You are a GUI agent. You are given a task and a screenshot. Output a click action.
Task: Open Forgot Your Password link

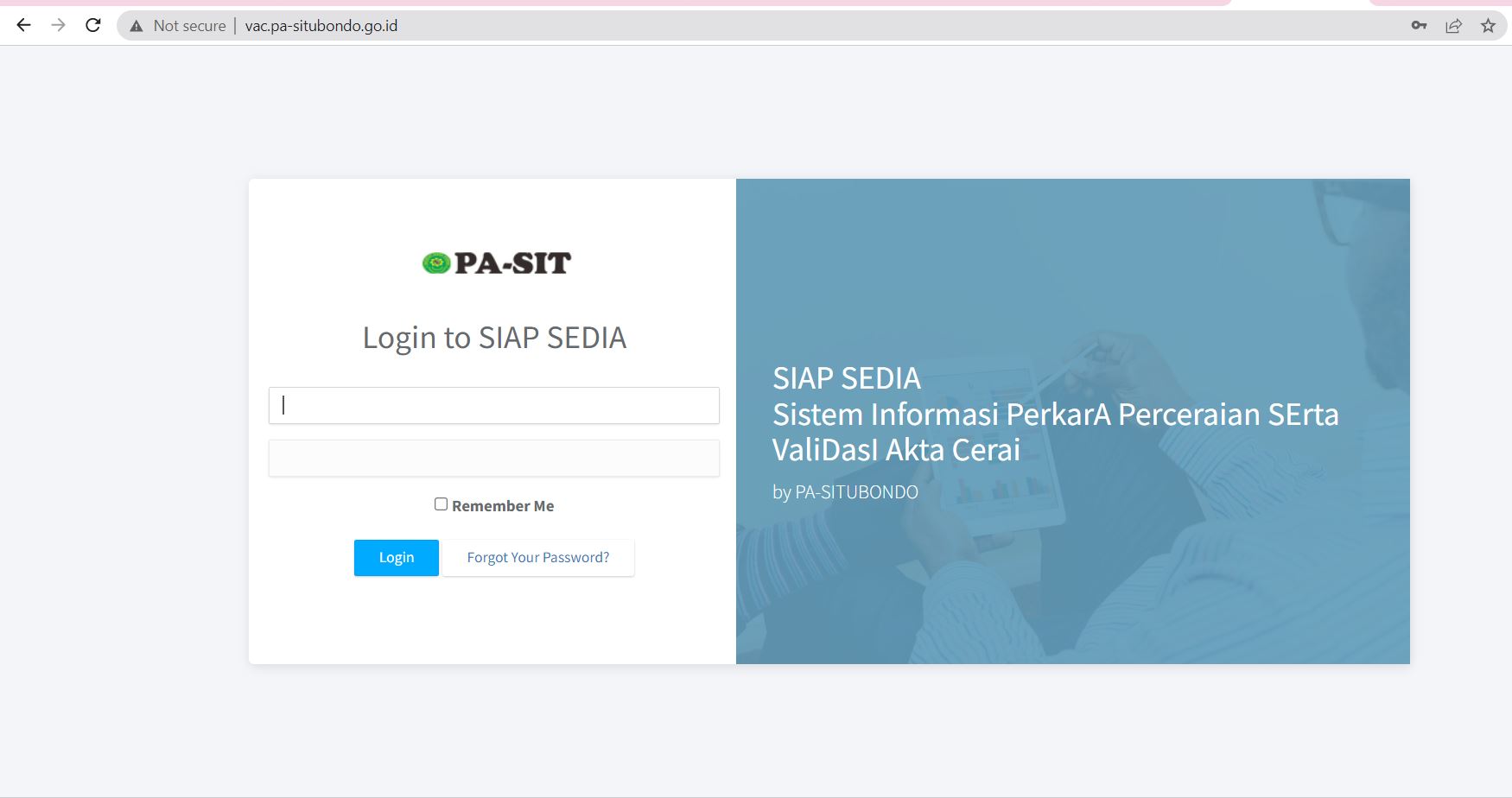(x=538, y=558)
